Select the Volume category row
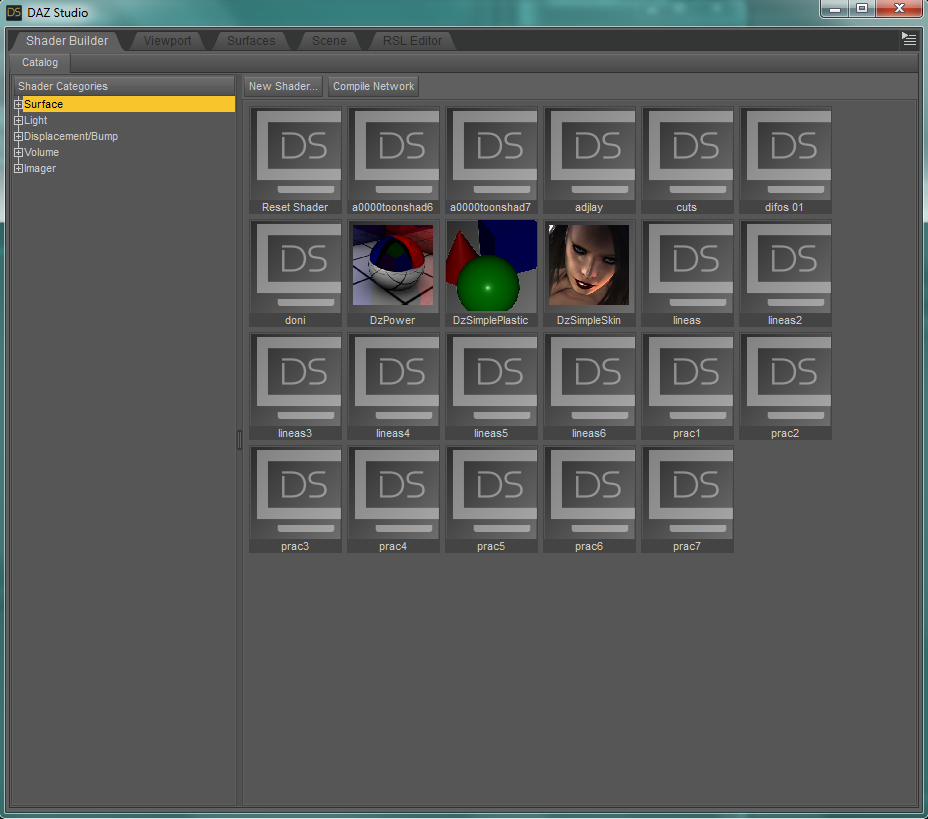The width and height of the screenshot is (928, 819). (x=124, y=152)
